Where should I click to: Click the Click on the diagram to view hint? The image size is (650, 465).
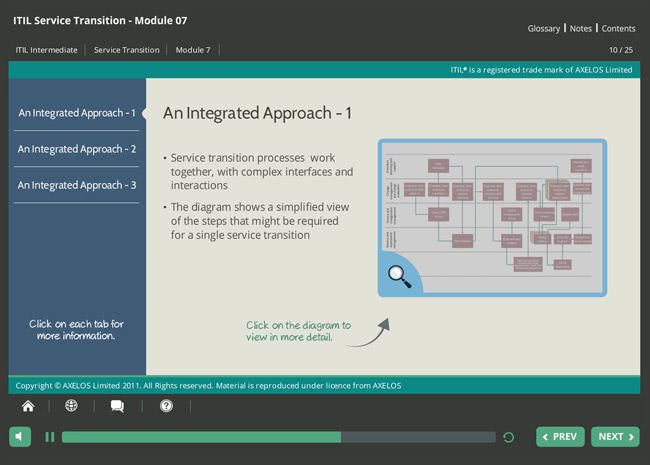pyautogui.click(x=298, y=331)
